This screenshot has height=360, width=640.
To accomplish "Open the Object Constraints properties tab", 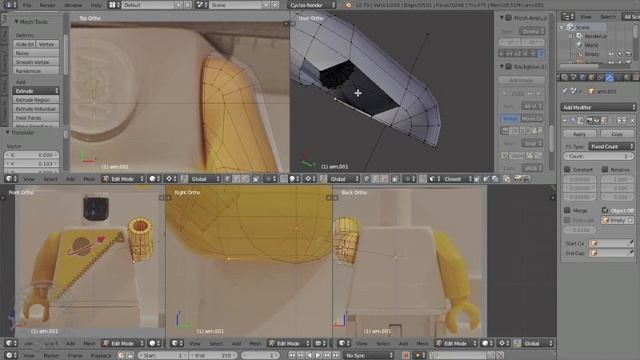I will pyautogui.click(x=600, y=77).
